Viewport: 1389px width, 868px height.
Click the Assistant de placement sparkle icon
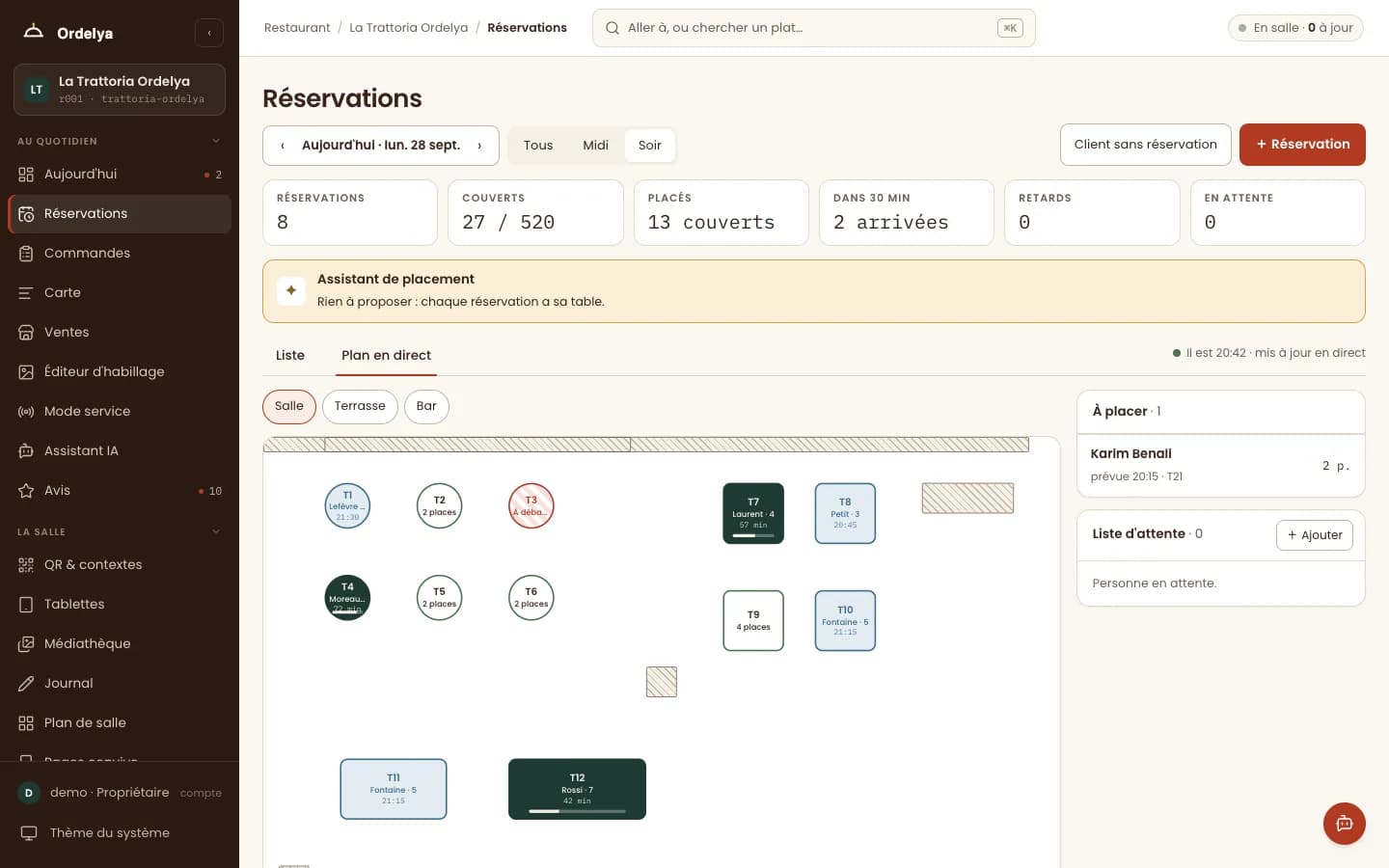point(291,290)
